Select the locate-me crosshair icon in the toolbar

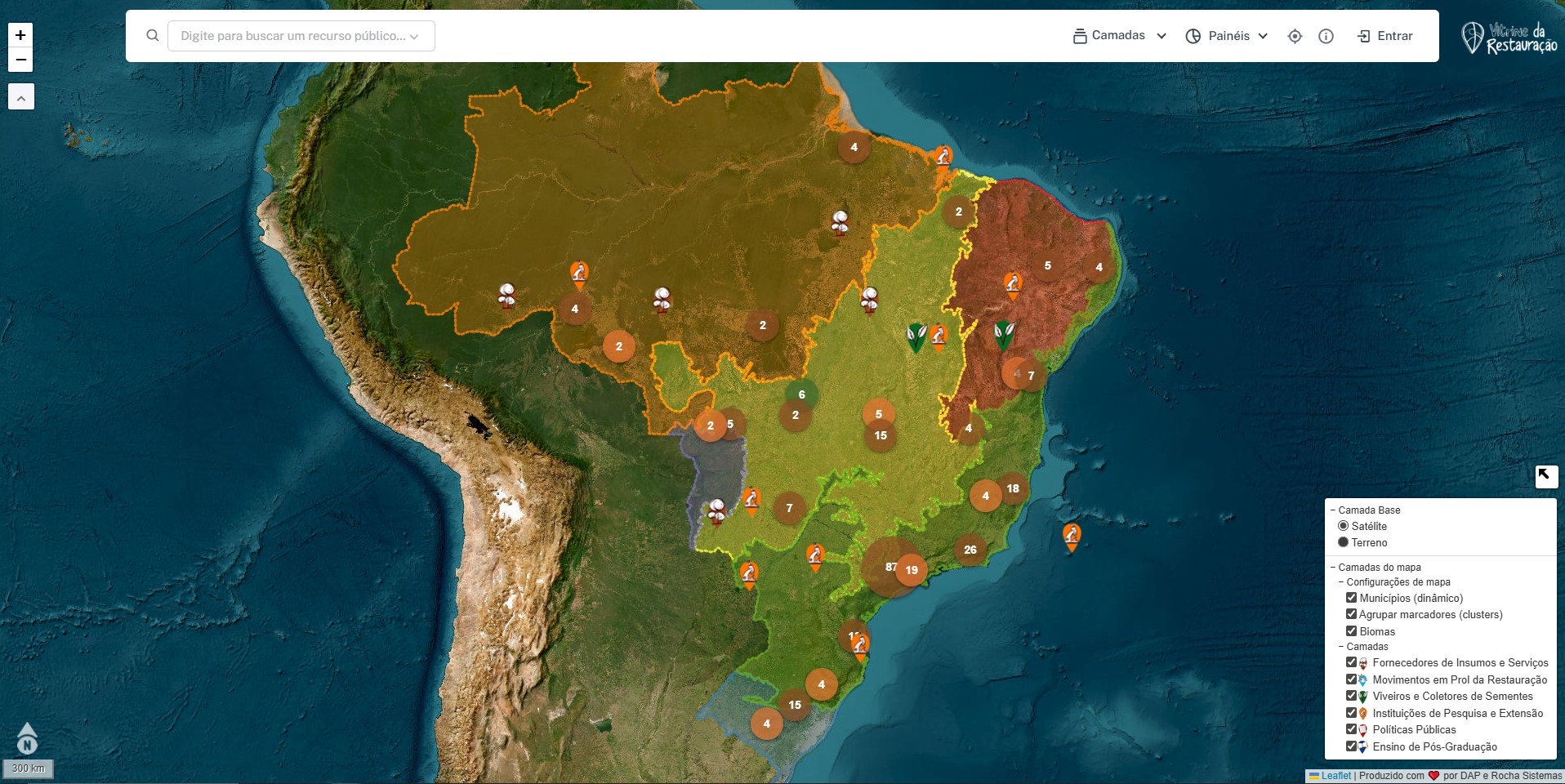click(x=1295, y=36)
